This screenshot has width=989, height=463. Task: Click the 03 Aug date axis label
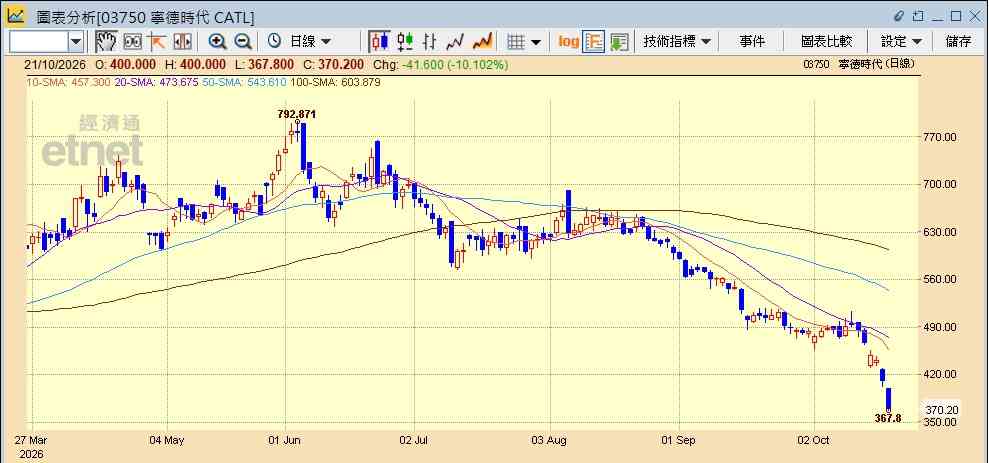pyautogui.click(x=551, y=440)
